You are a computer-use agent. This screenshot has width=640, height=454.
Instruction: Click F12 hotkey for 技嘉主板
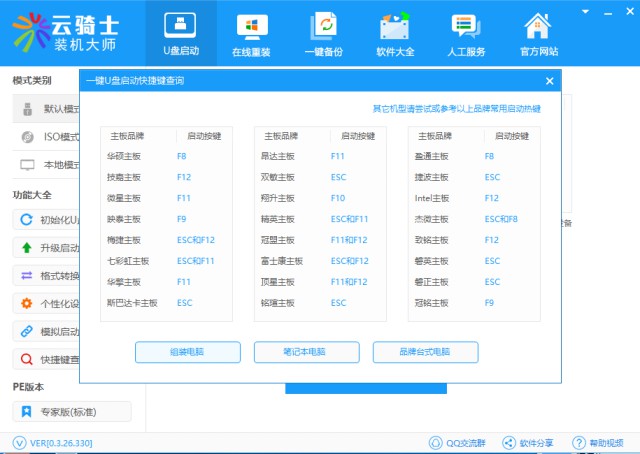coord(184,177)
